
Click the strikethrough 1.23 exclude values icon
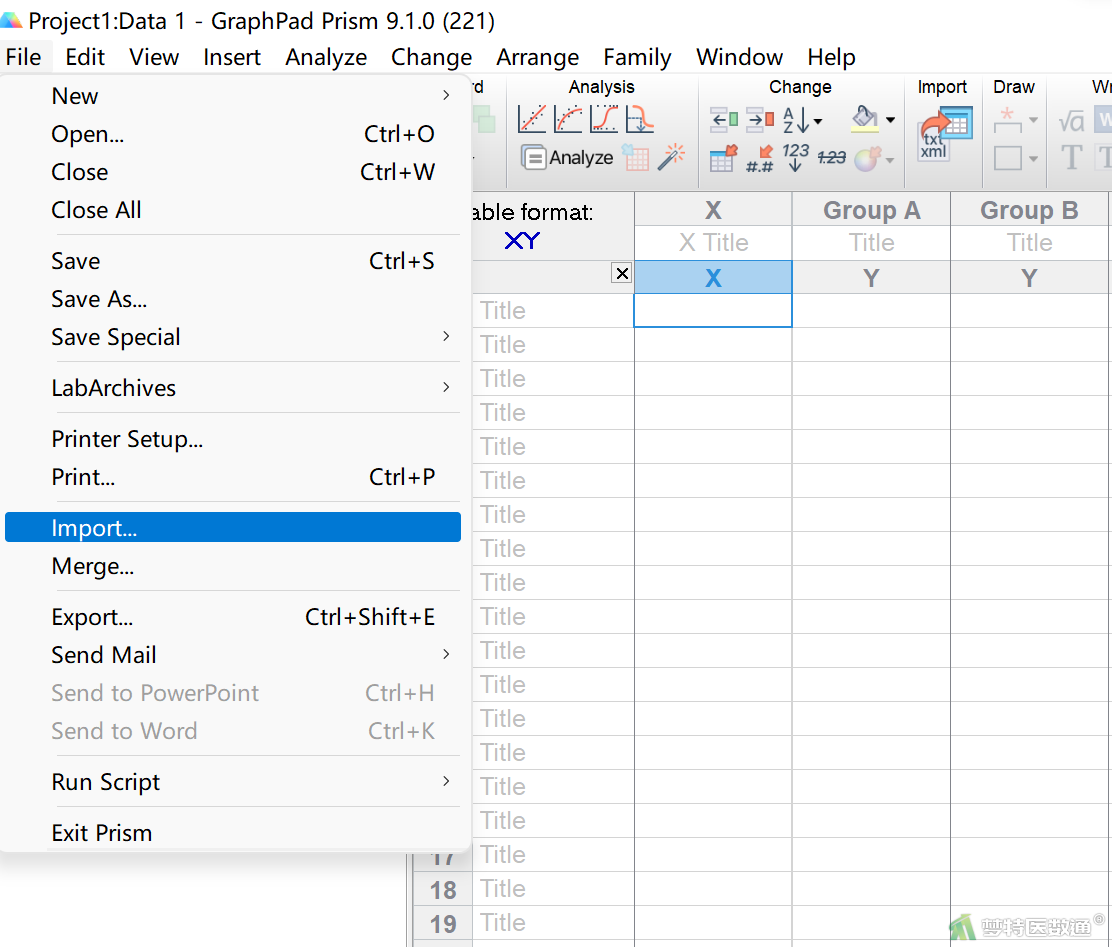832,157
